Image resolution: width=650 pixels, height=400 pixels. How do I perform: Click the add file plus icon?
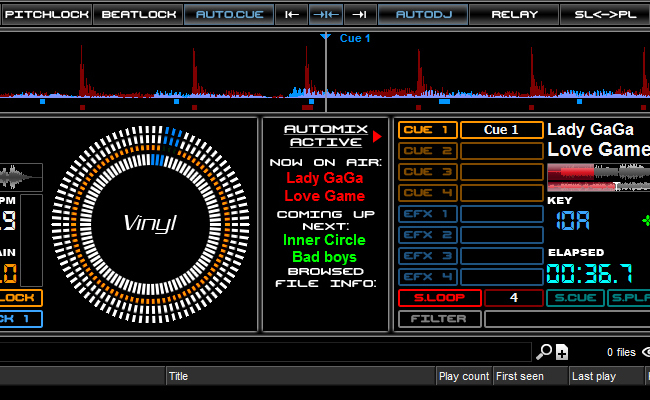(x=562, y=352)
